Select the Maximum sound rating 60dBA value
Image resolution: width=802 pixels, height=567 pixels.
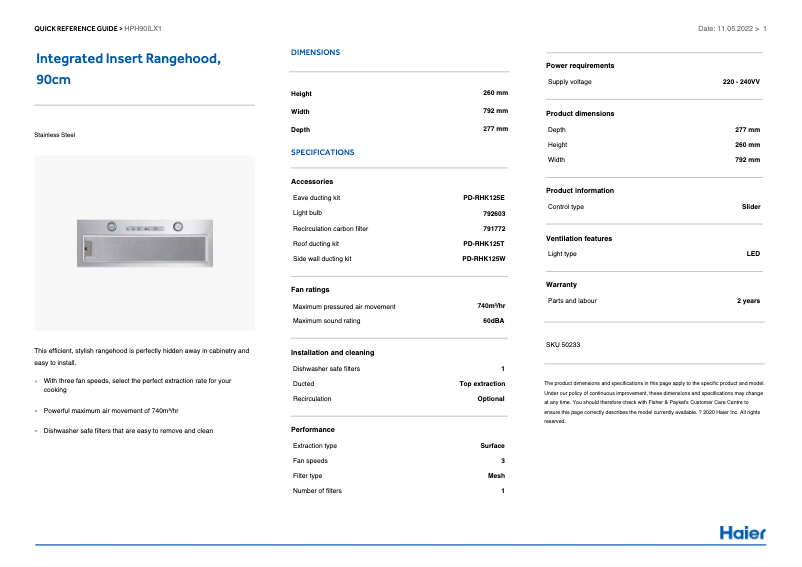click(x=493, y=321)
